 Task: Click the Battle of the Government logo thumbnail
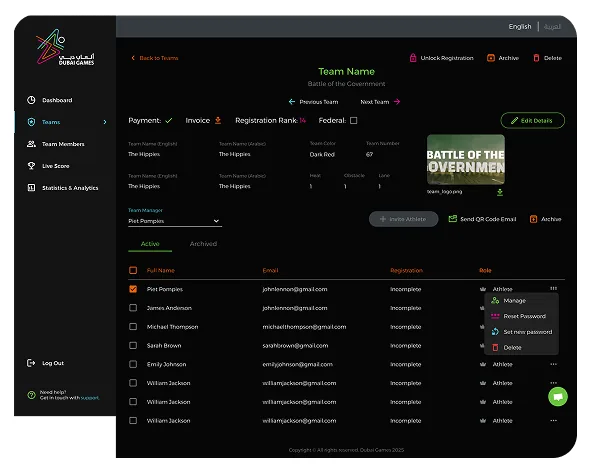[x=466, y=159]
